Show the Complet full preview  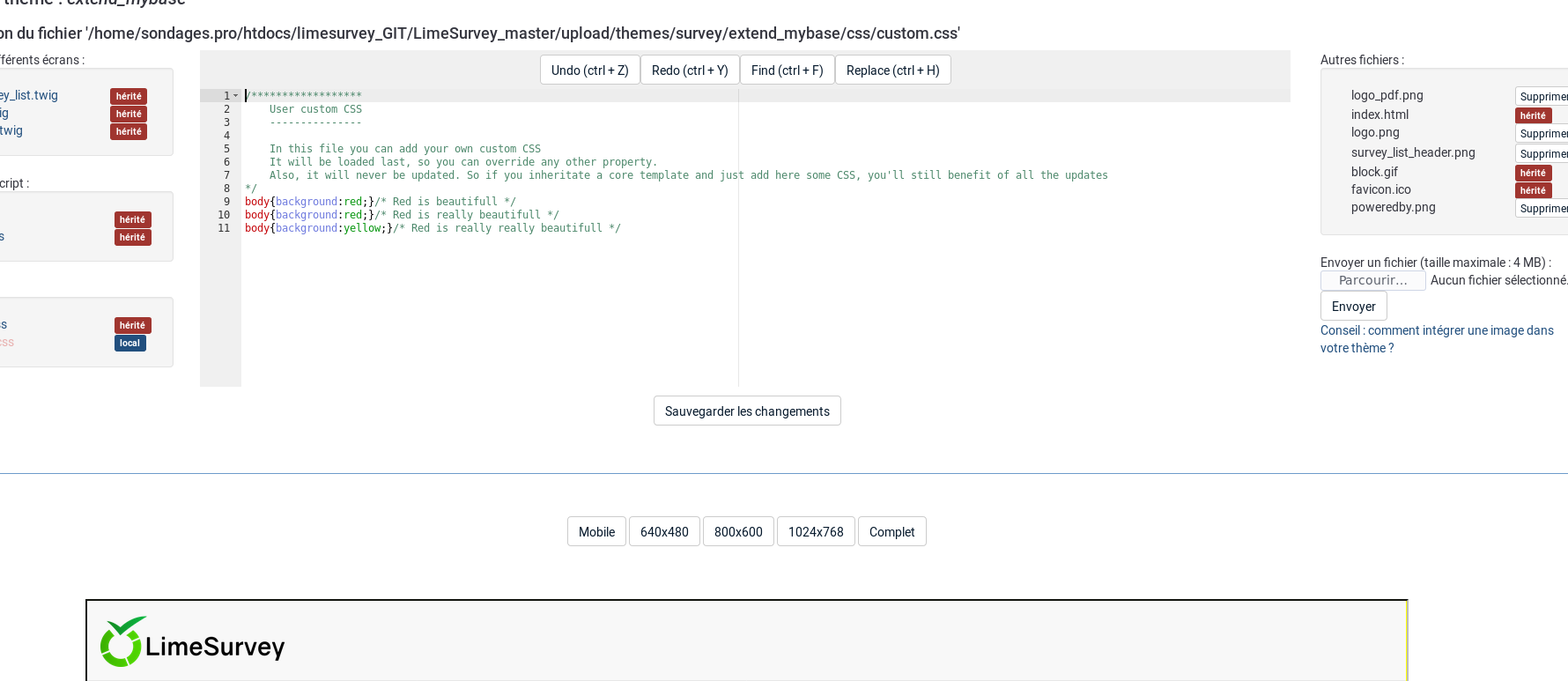pos(891,532)
